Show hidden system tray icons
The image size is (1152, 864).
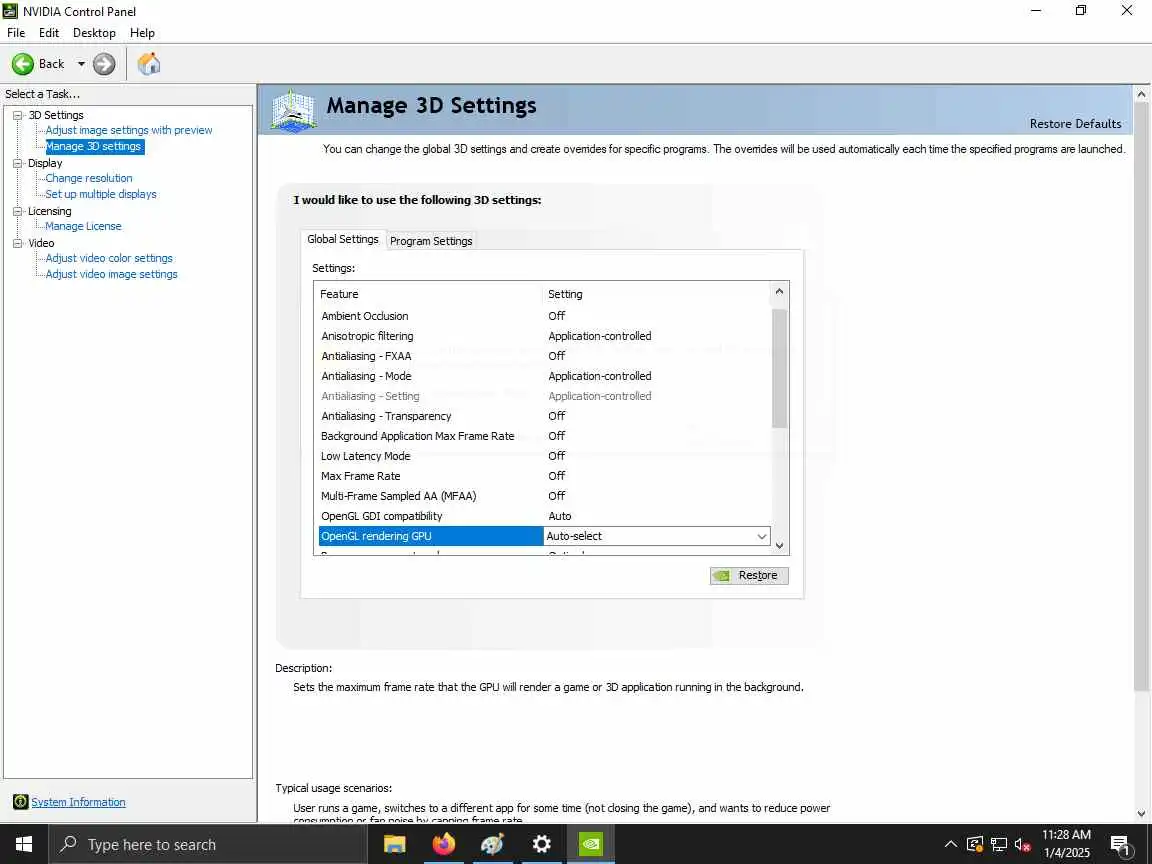(x=950, y=844)
